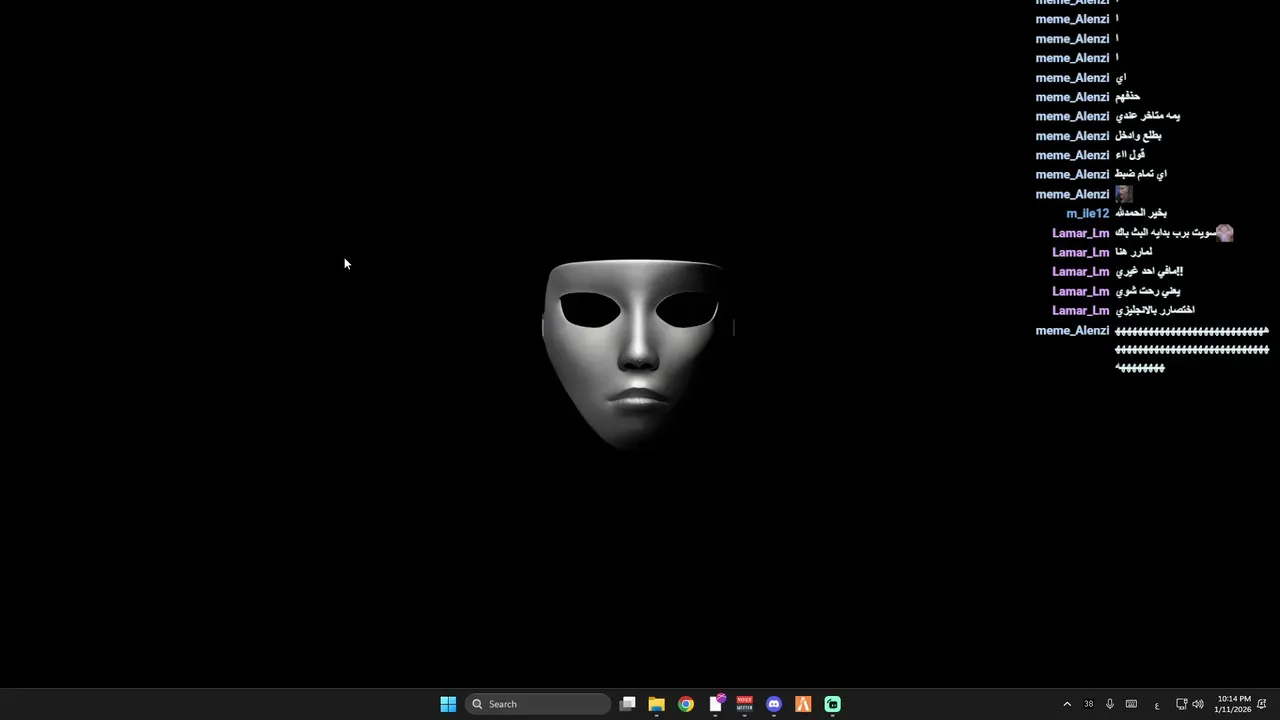Switch the Arabic input language indicator
The height and width of the screenshot is (720, 1280).
point(1157,705)
